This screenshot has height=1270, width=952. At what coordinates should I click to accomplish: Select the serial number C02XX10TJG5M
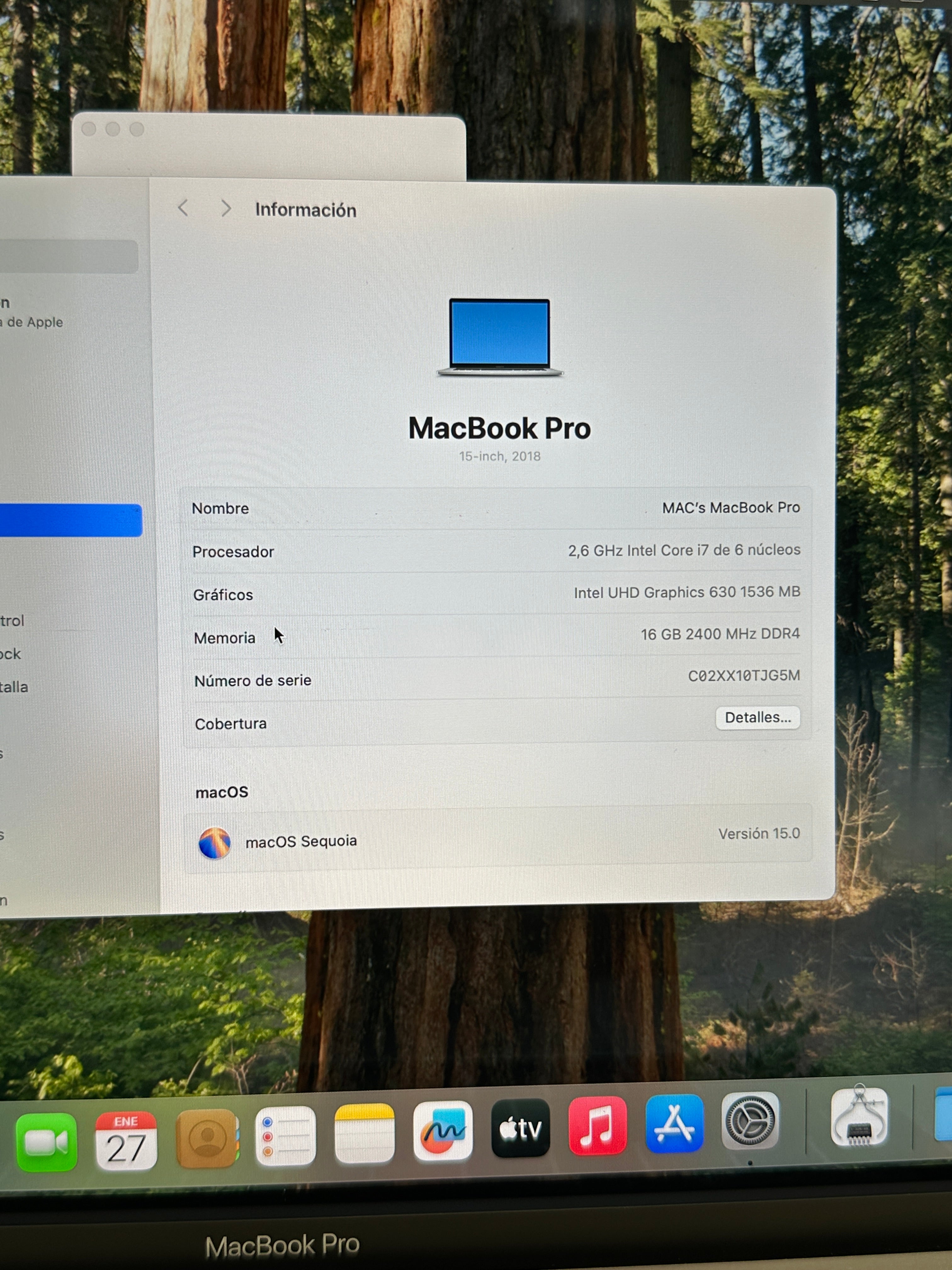(x=744, y=676)
